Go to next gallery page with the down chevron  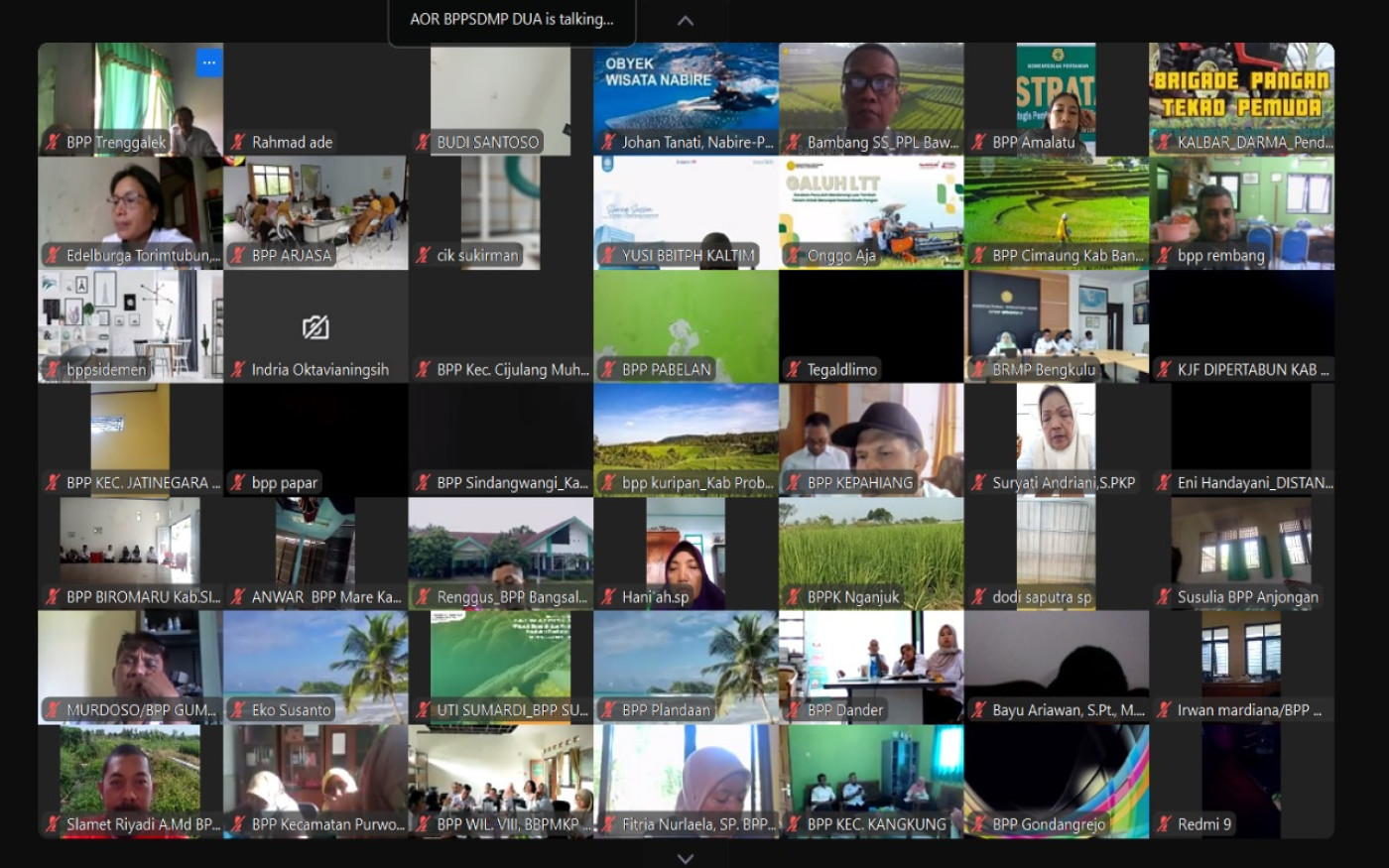click(686, 858)
